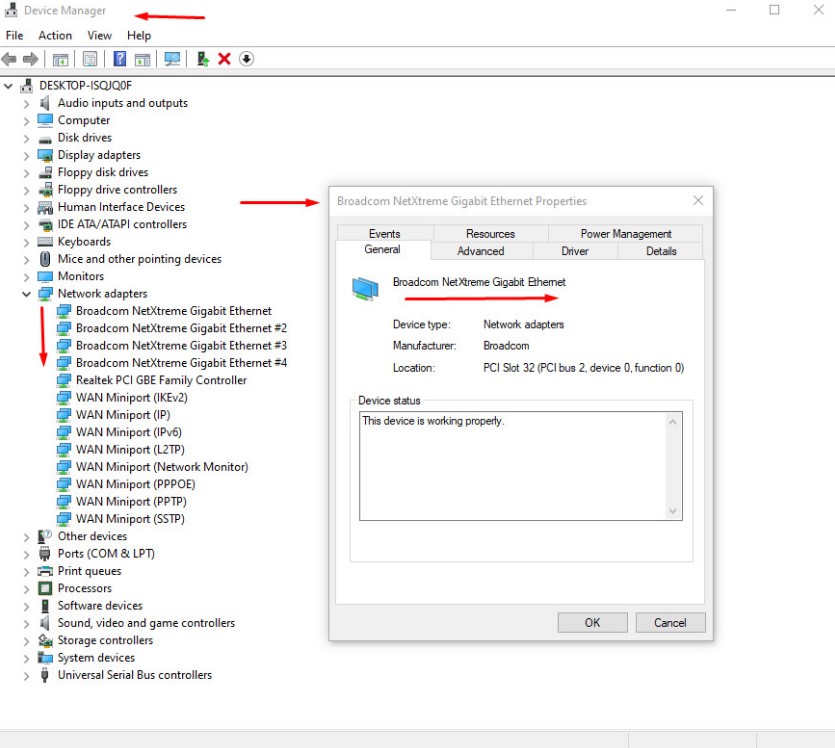Expand the Disk drives category
The height and width of the screenshot is (748, 835).
coord(26,138)
